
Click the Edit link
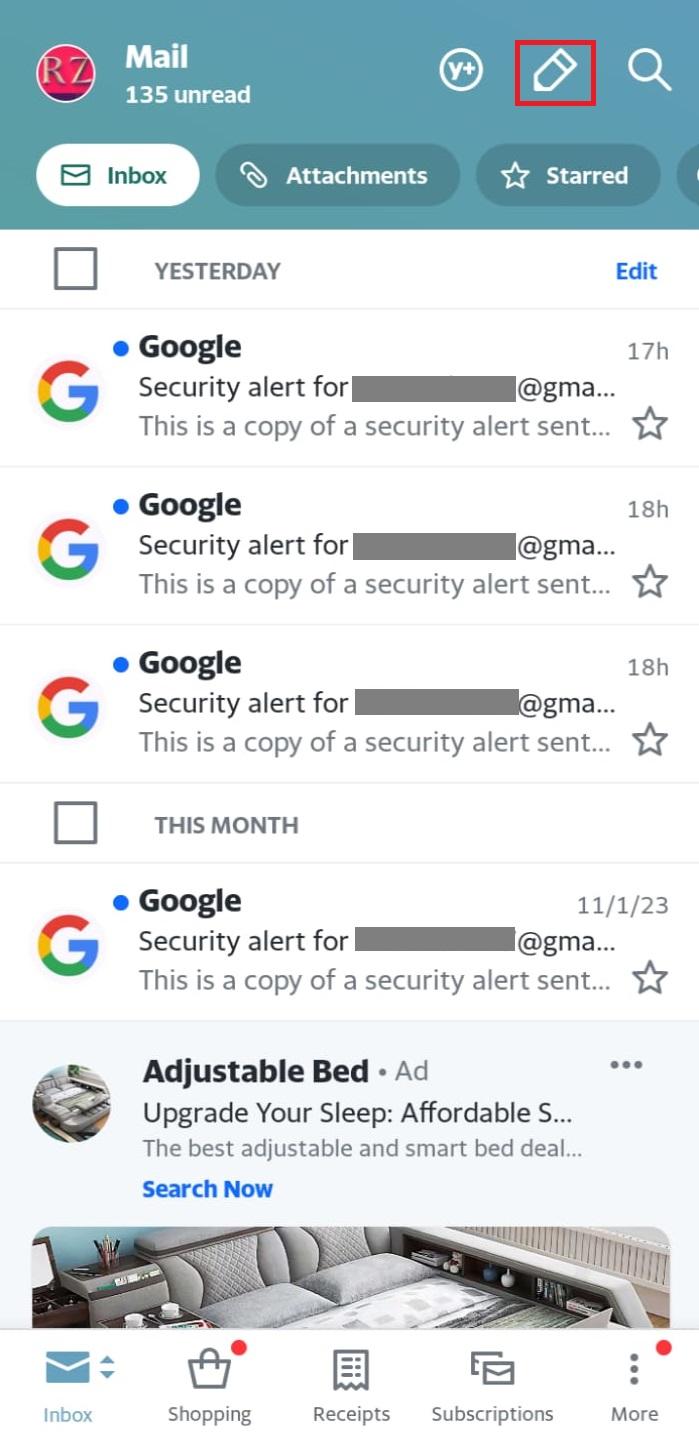click(x=636, y=271)
